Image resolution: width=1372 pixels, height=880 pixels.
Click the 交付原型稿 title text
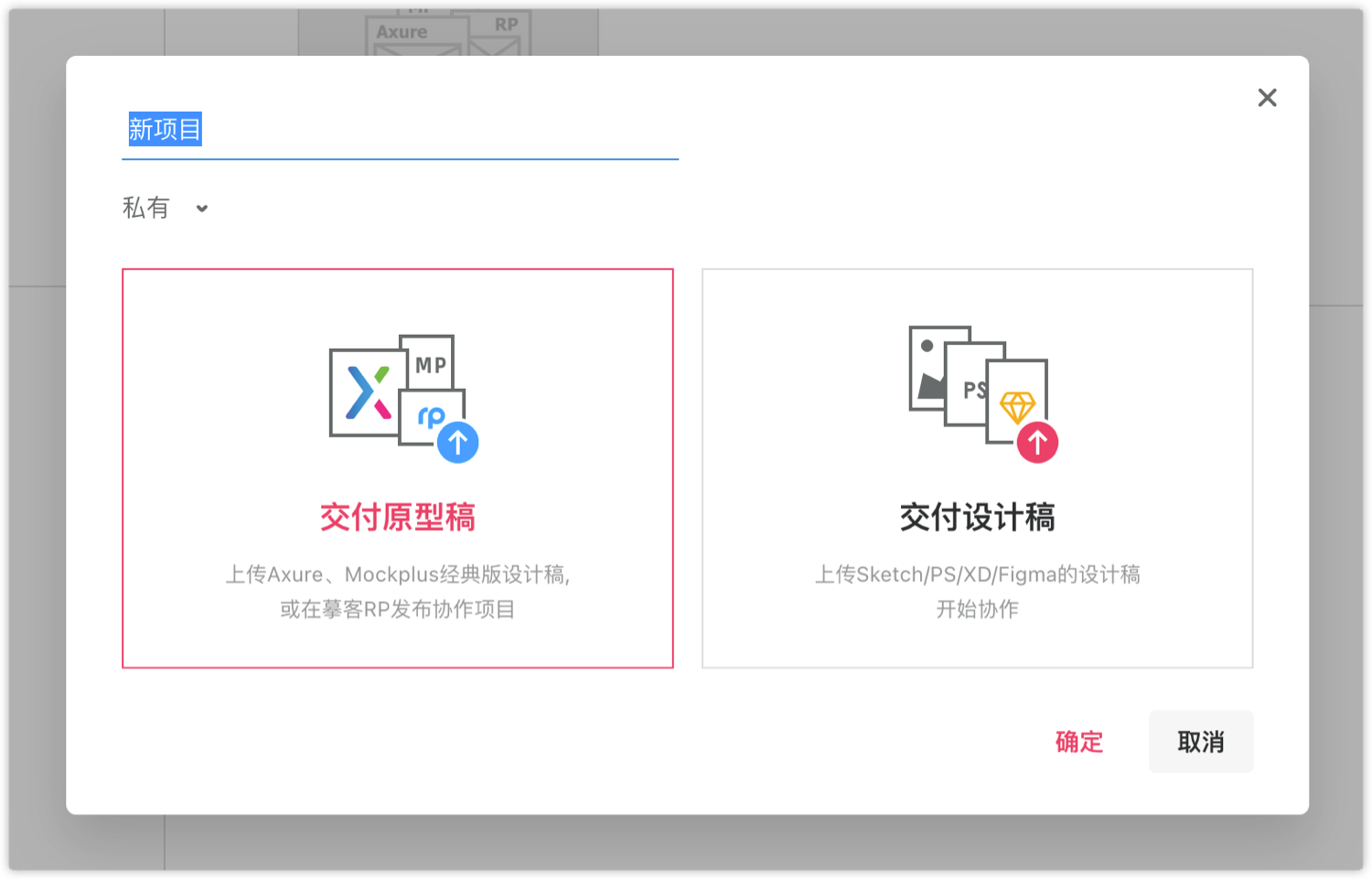398,518
